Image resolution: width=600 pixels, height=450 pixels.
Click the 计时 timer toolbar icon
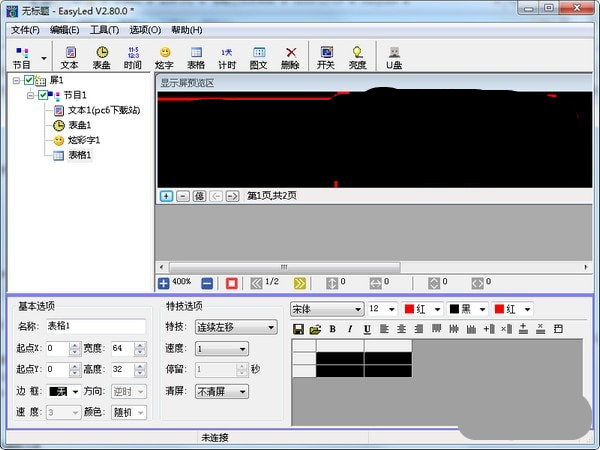[x=226, y=57]
